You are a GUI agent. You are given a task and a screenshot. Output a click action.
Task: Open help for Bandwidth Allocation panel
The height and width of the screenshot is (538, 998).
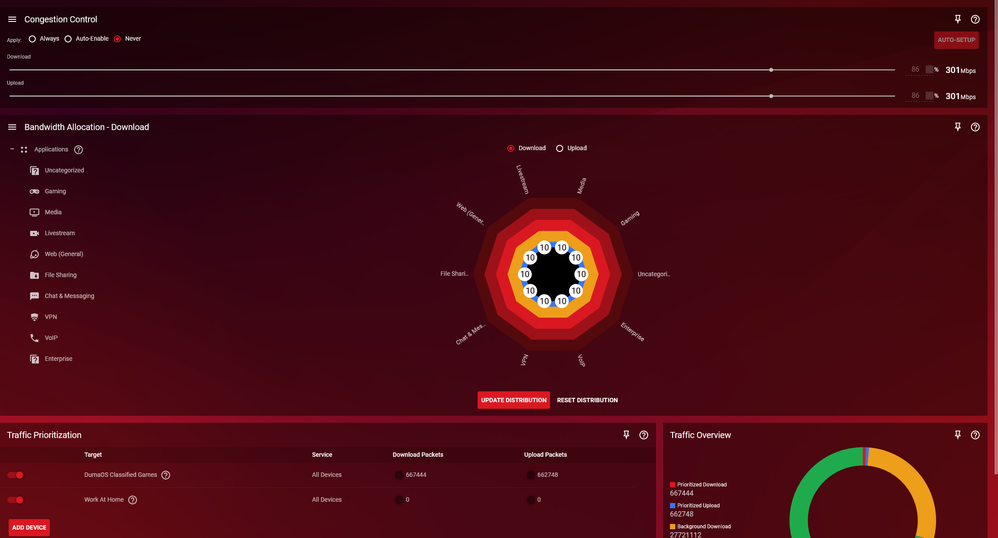click(975, 127)
